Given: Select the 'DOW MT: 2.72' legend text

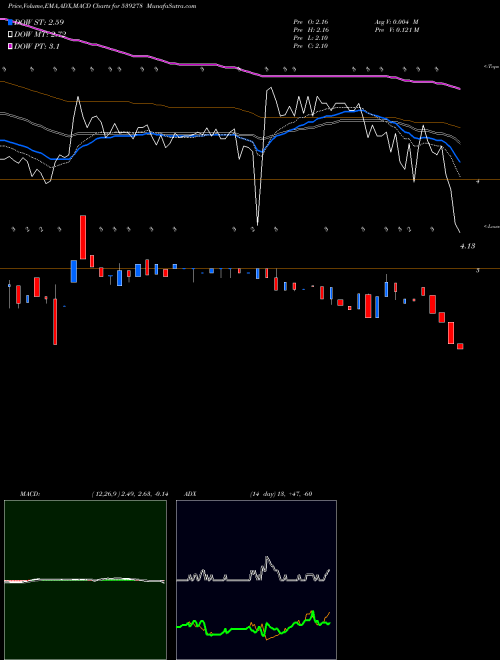Looking at the screenshot, I should 40,34.
